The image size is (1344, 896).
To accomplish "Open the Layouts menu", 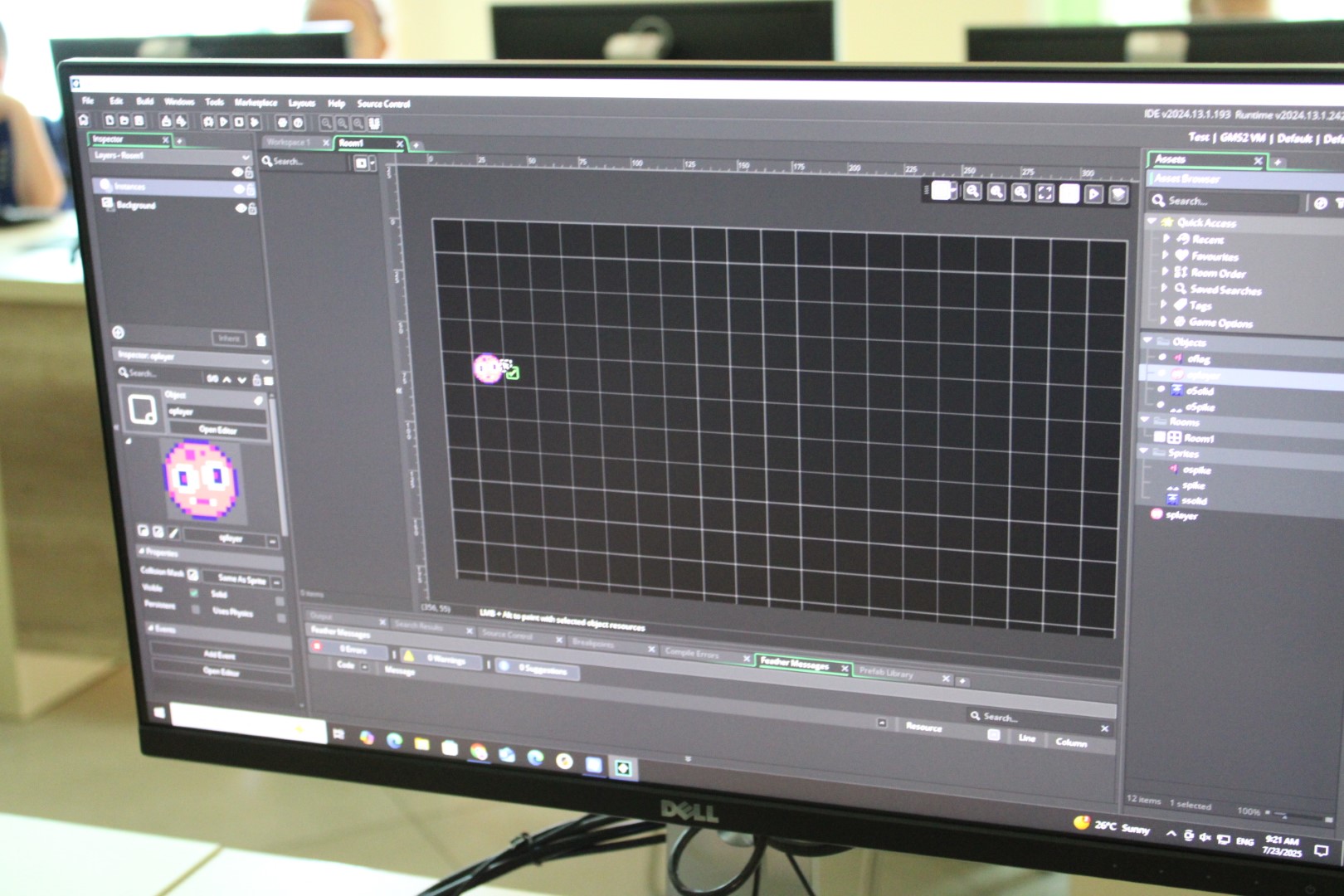I will tap(302, 104).
